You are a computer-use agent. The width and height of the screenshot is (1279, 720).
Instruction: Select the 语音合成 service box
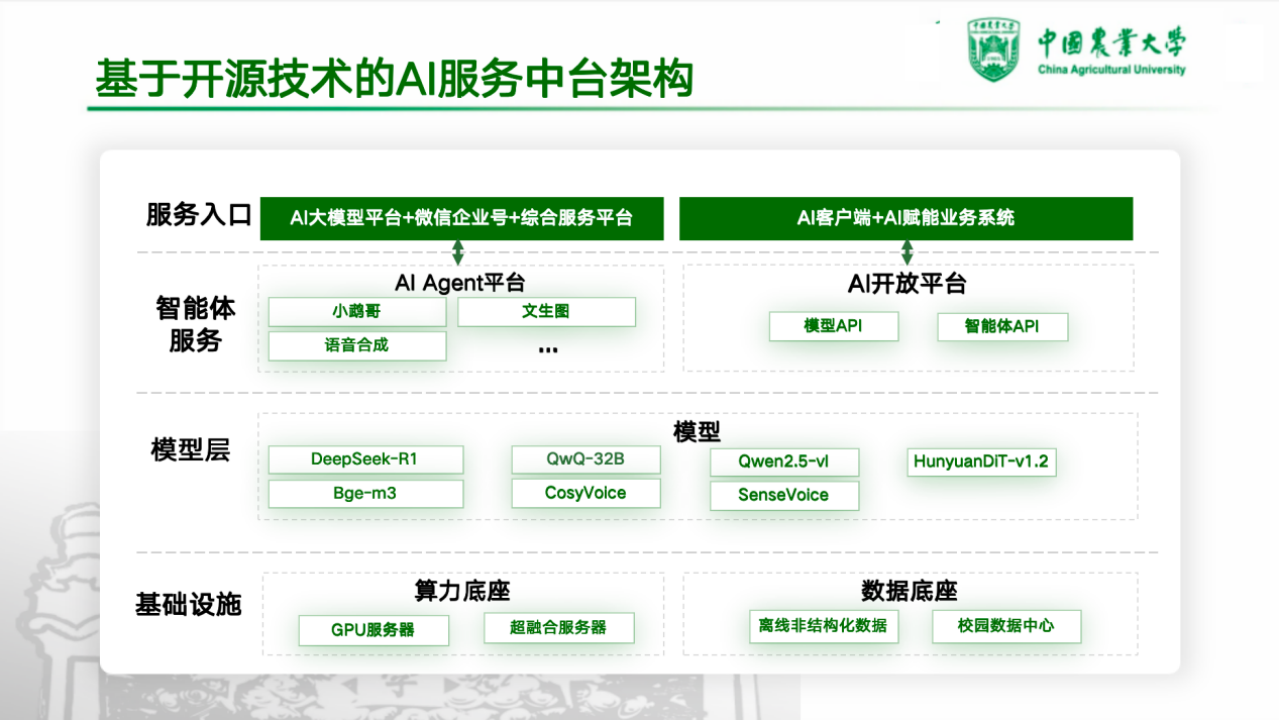pyautogui.click(x=356, y=346)
